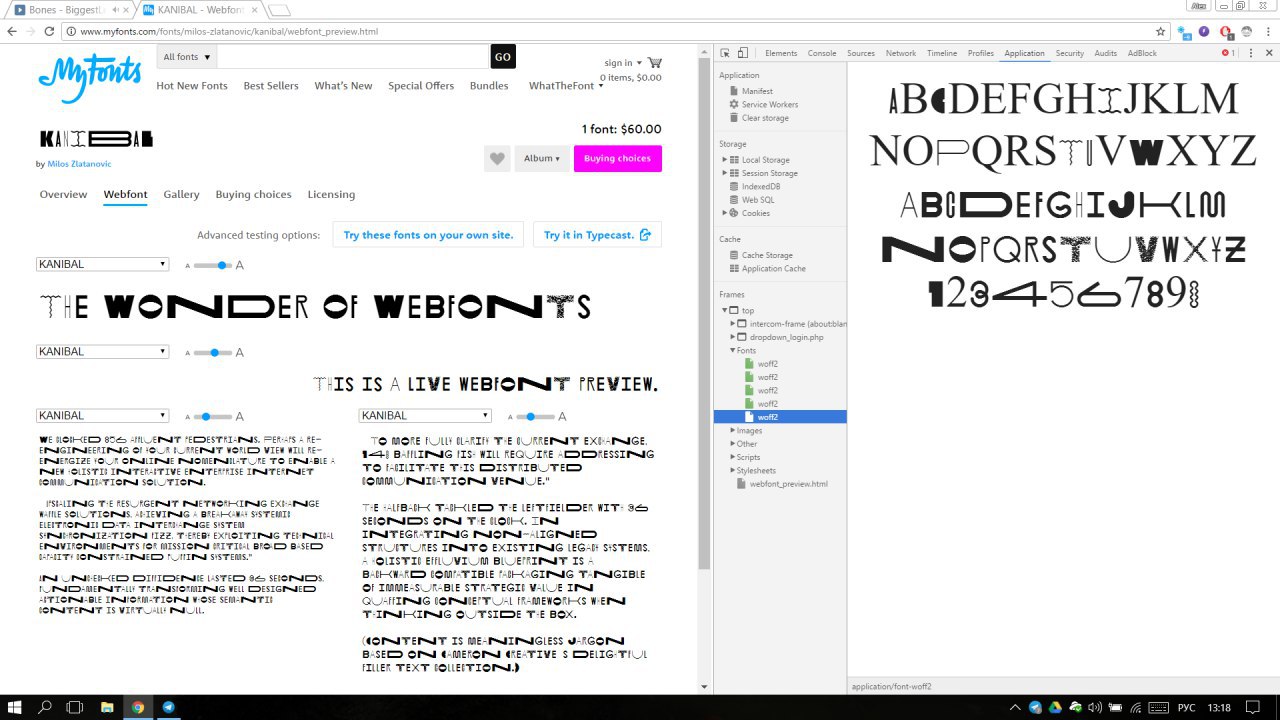Image resolution: width=1280 pixels, height=720 pixels.
Task: Click the pink Buying choices button
Action: coord(617,158)
